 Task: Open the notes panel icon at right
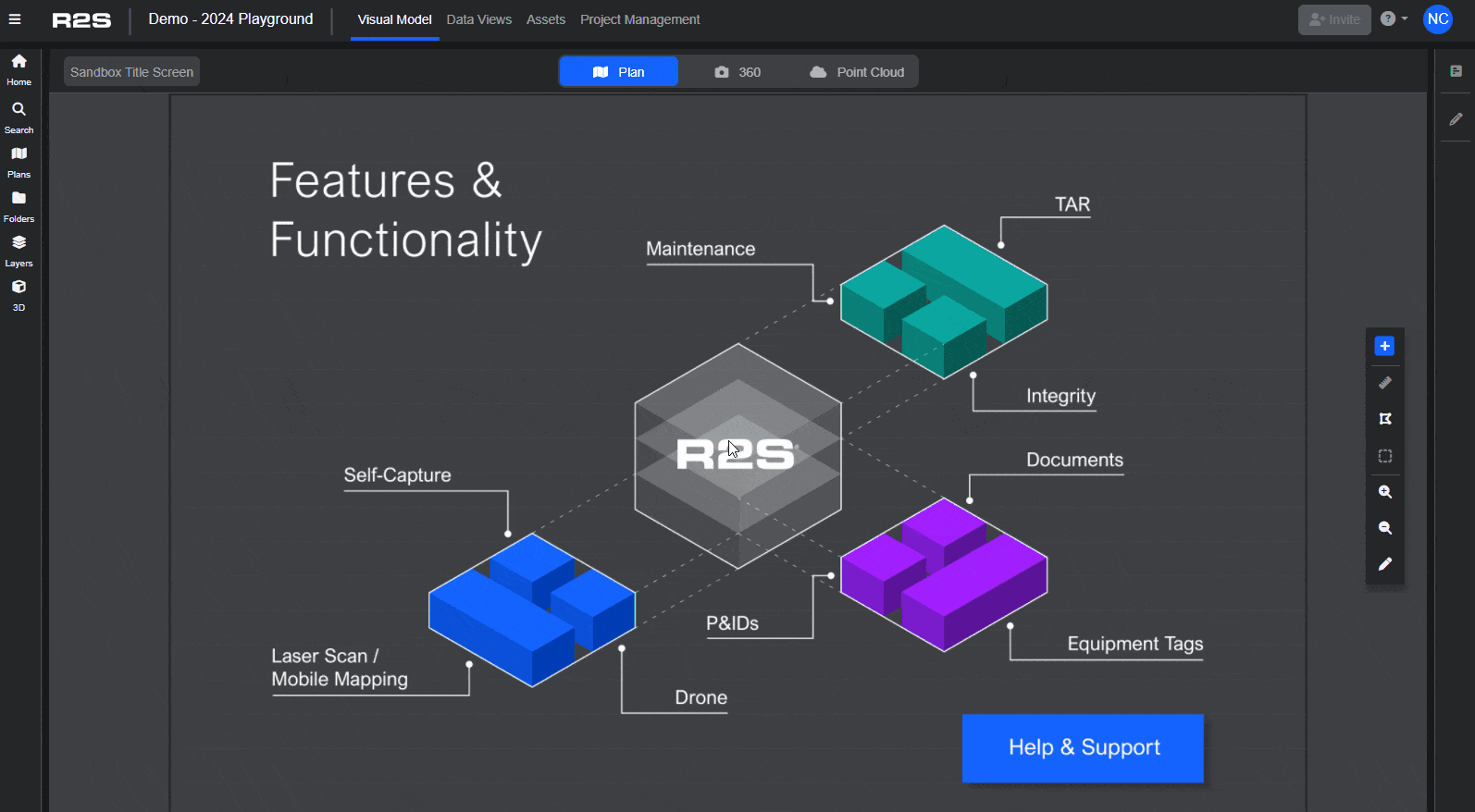pos(1456,71)
